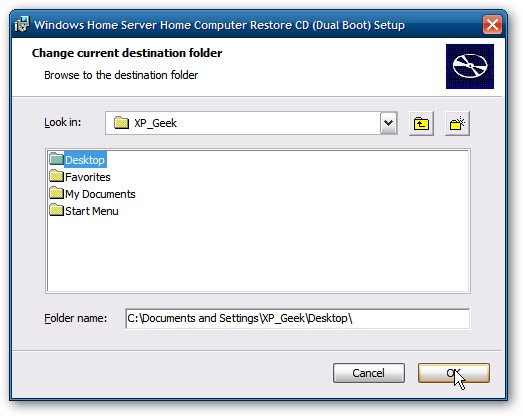Select the Start Menu folder
This screenshot has width=523, height=416.
[x=84, y=211]
